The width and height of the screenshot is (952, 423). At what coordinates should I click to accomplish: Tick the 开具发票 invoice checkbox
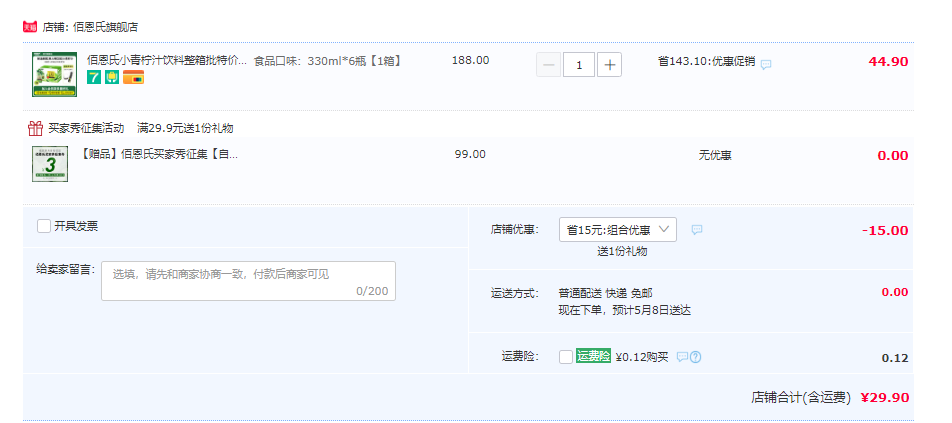[x=44, y=226]
